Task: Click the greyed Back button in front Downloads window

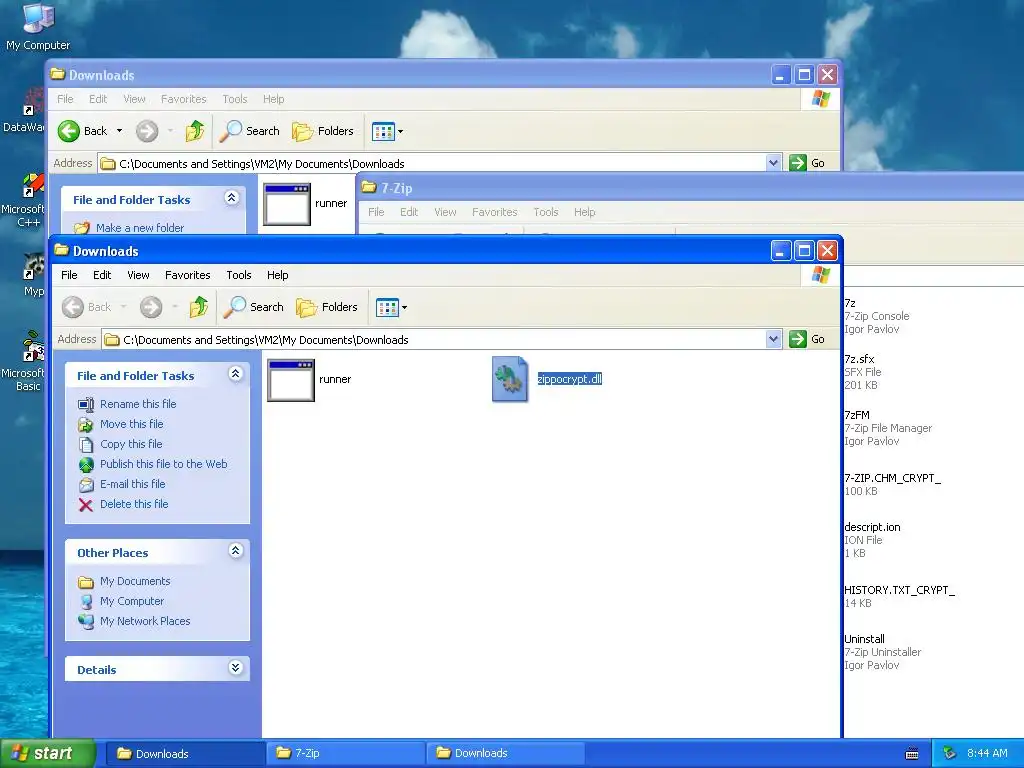Action: point(87,307)
